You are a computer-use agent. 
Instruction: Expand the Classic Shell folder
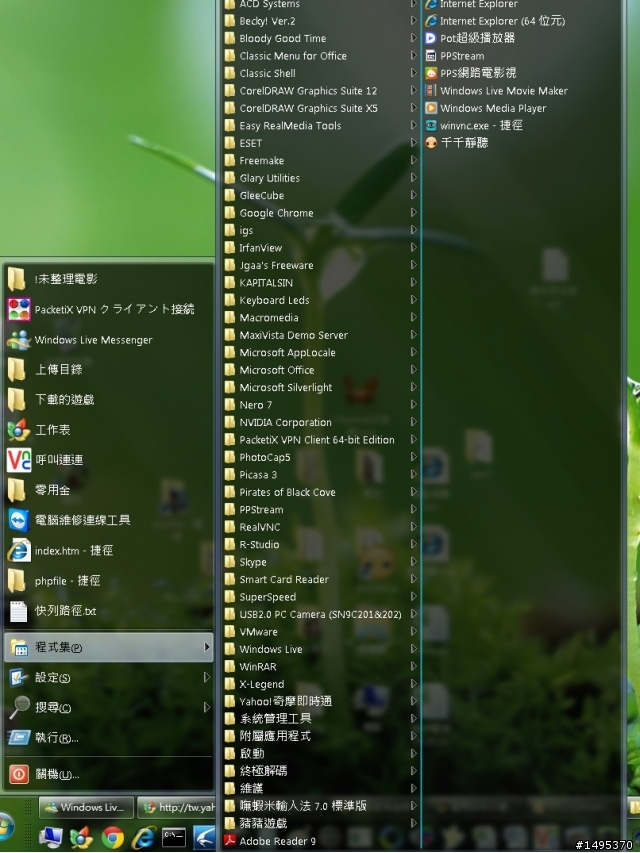click(x=321, y=73)
